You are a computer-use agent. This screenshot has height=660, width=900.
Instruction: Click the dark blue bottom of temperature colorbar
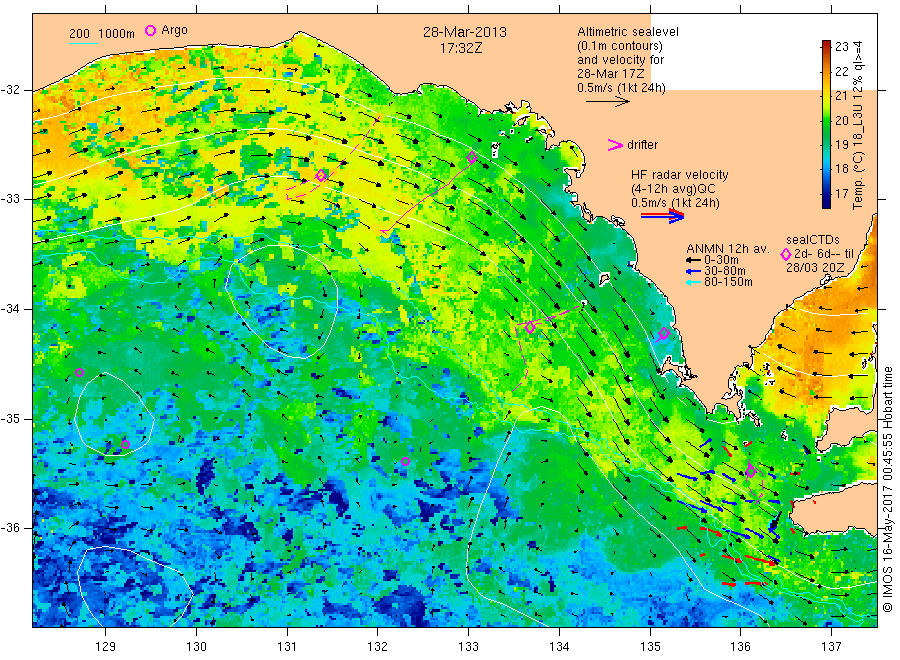click(827, 202)
